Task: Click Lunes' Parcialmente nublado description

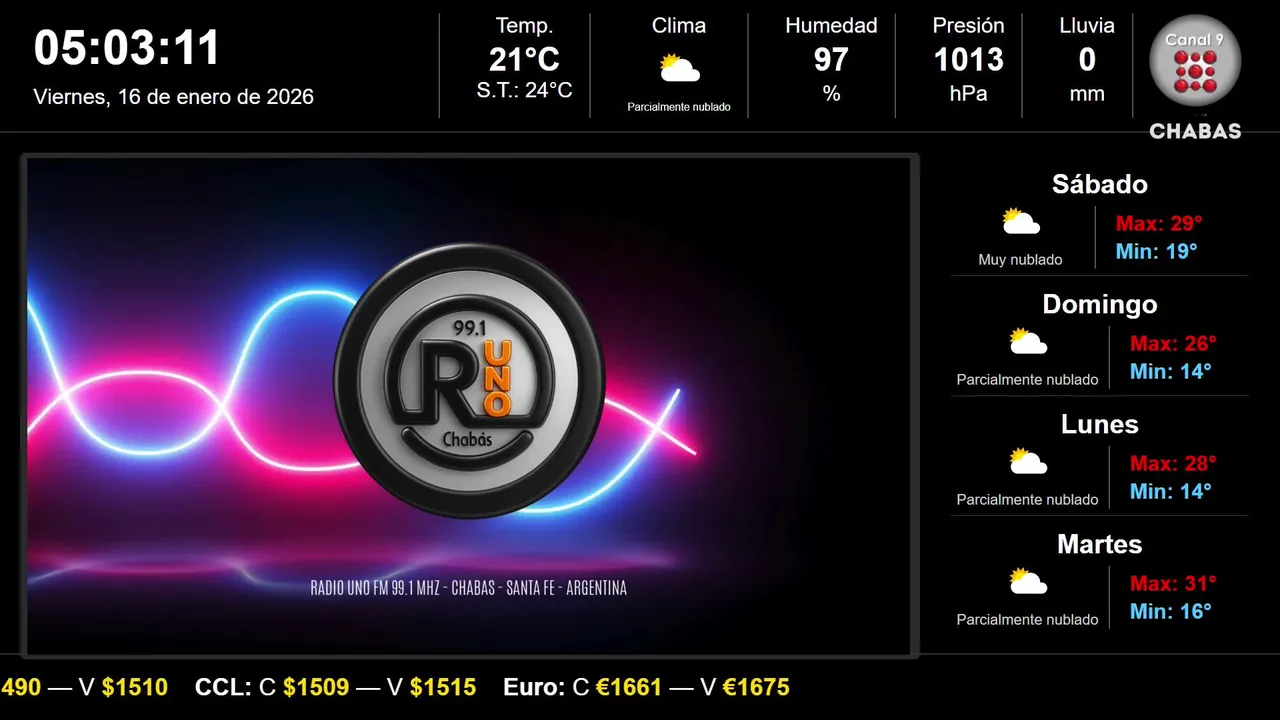Action: 1027,500
